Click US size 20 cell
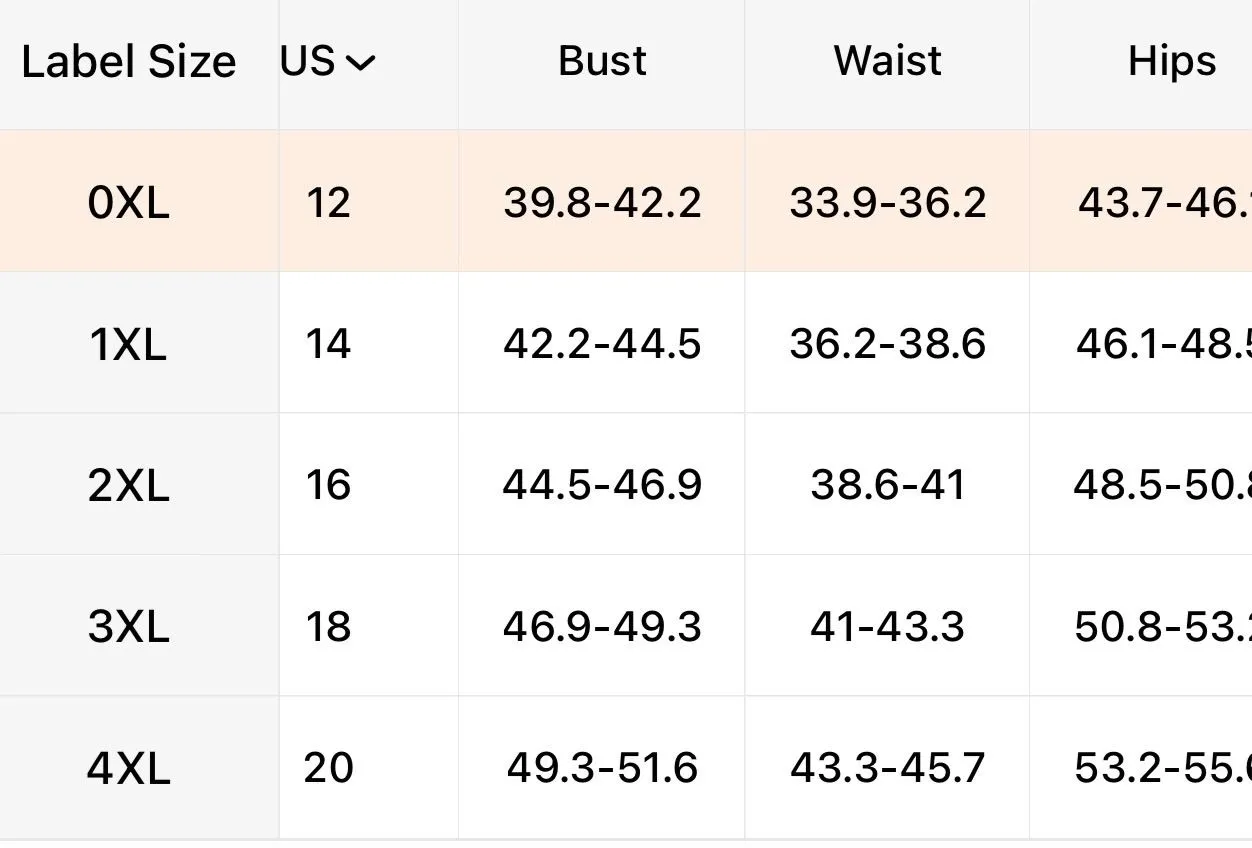The width and height of the screenshot is (1252, 848). click(328, 768)
